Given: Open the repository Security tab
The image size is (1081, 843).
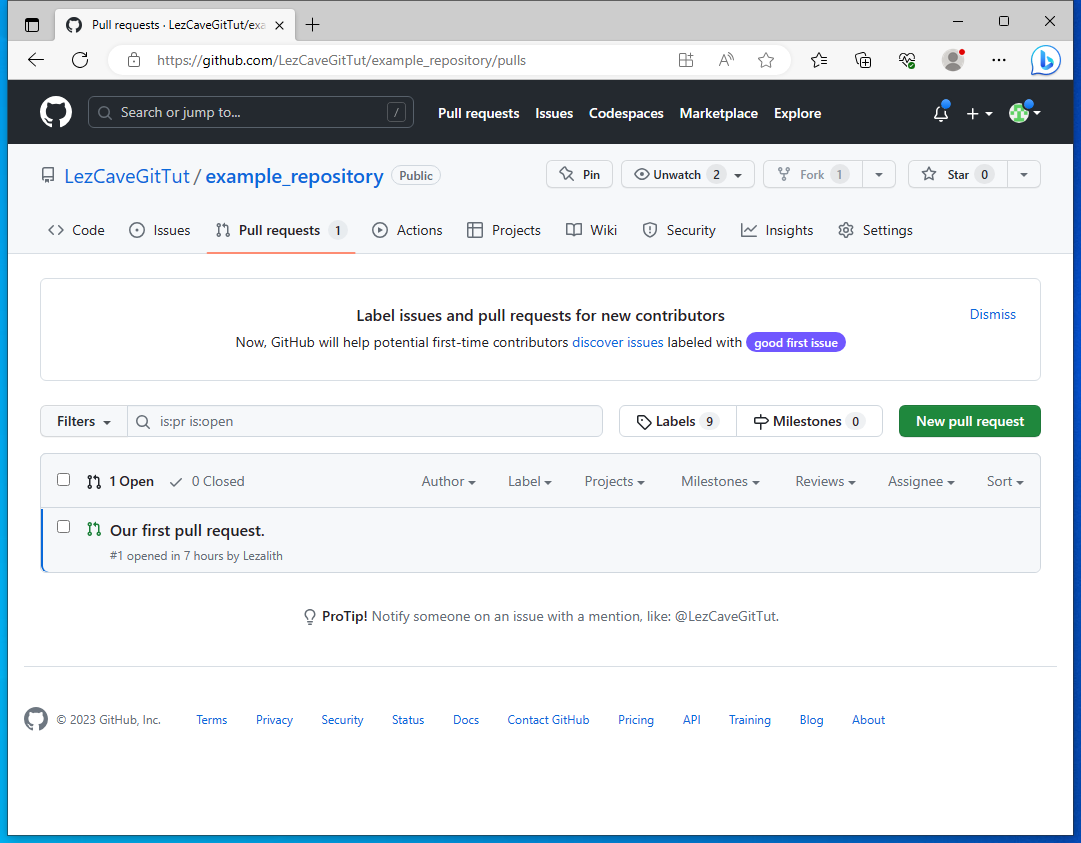Looking at the screenshot, I should 678,230.
